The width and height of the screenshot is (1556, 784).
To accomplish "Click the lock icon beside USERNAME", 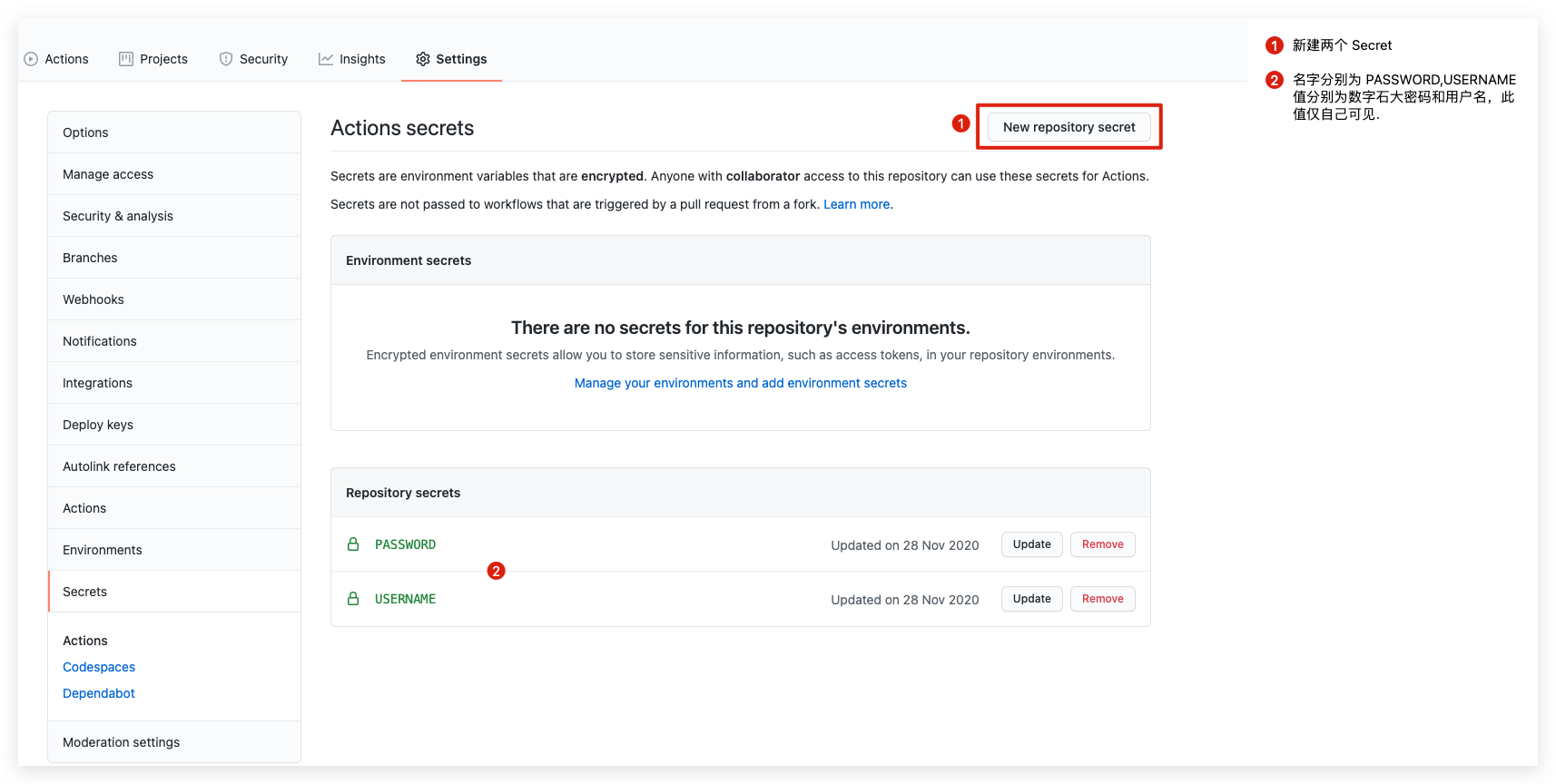I will (353, 599).
